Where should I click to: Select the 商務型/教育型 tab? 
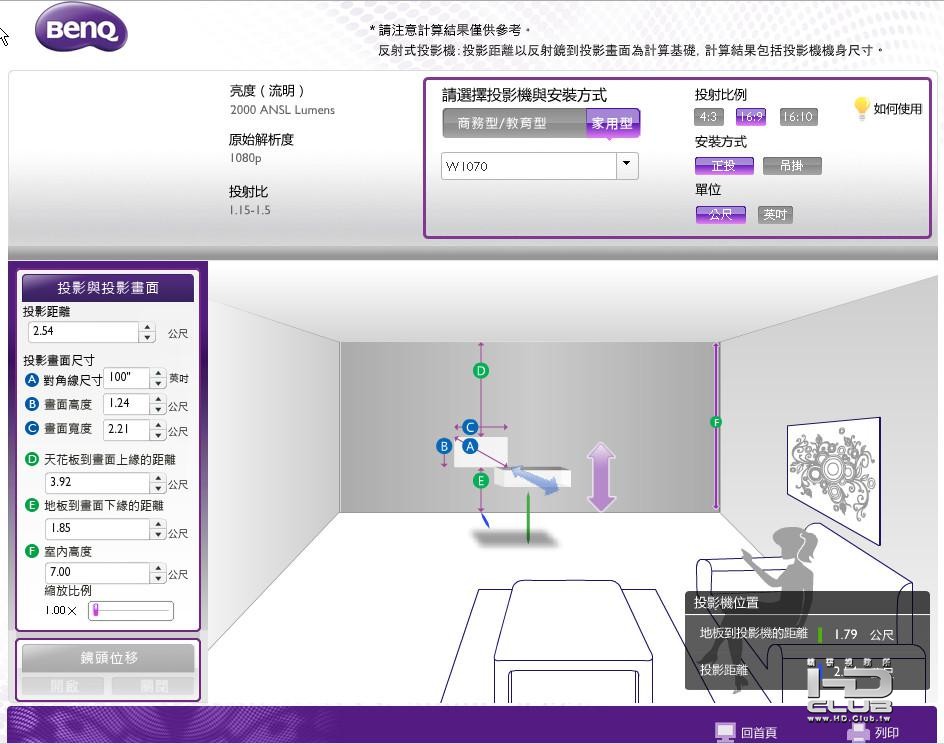pyautogui.click(x=514, y=123)
